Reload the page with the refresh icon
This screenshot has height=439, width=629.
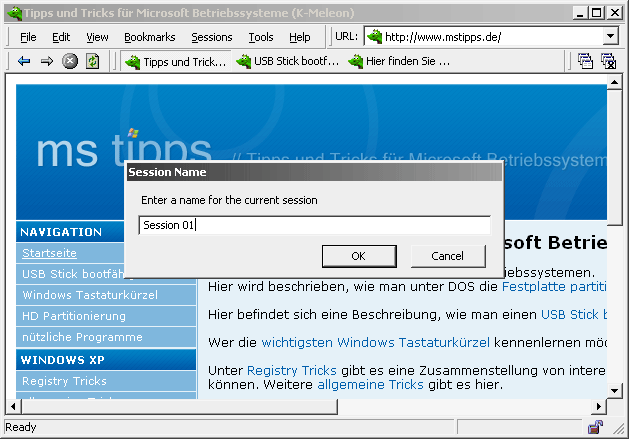pos(93,61)
